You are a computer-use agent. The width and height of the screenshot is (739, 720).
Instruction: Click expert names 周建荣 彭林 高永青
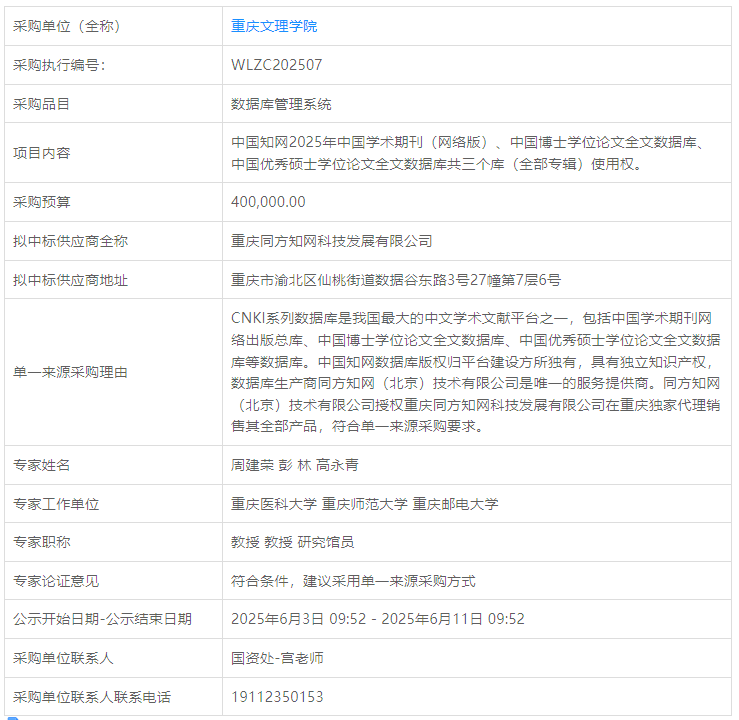pyautogui.click(x=295, y=465)
